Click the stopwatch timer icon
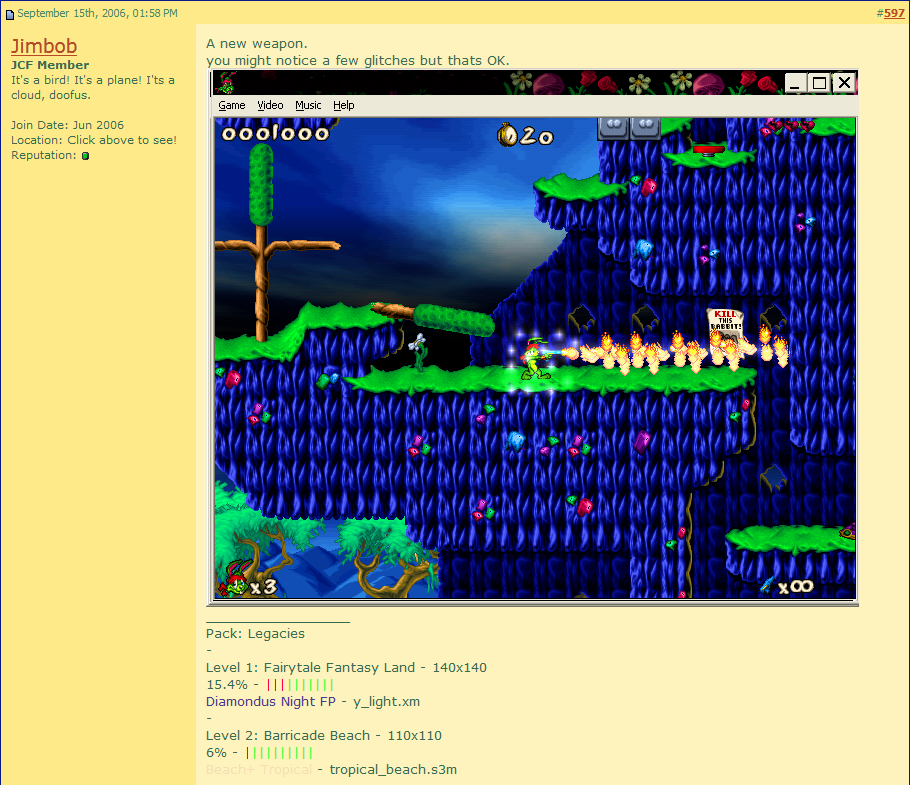The image size is (910, 785). pos(507,135)
